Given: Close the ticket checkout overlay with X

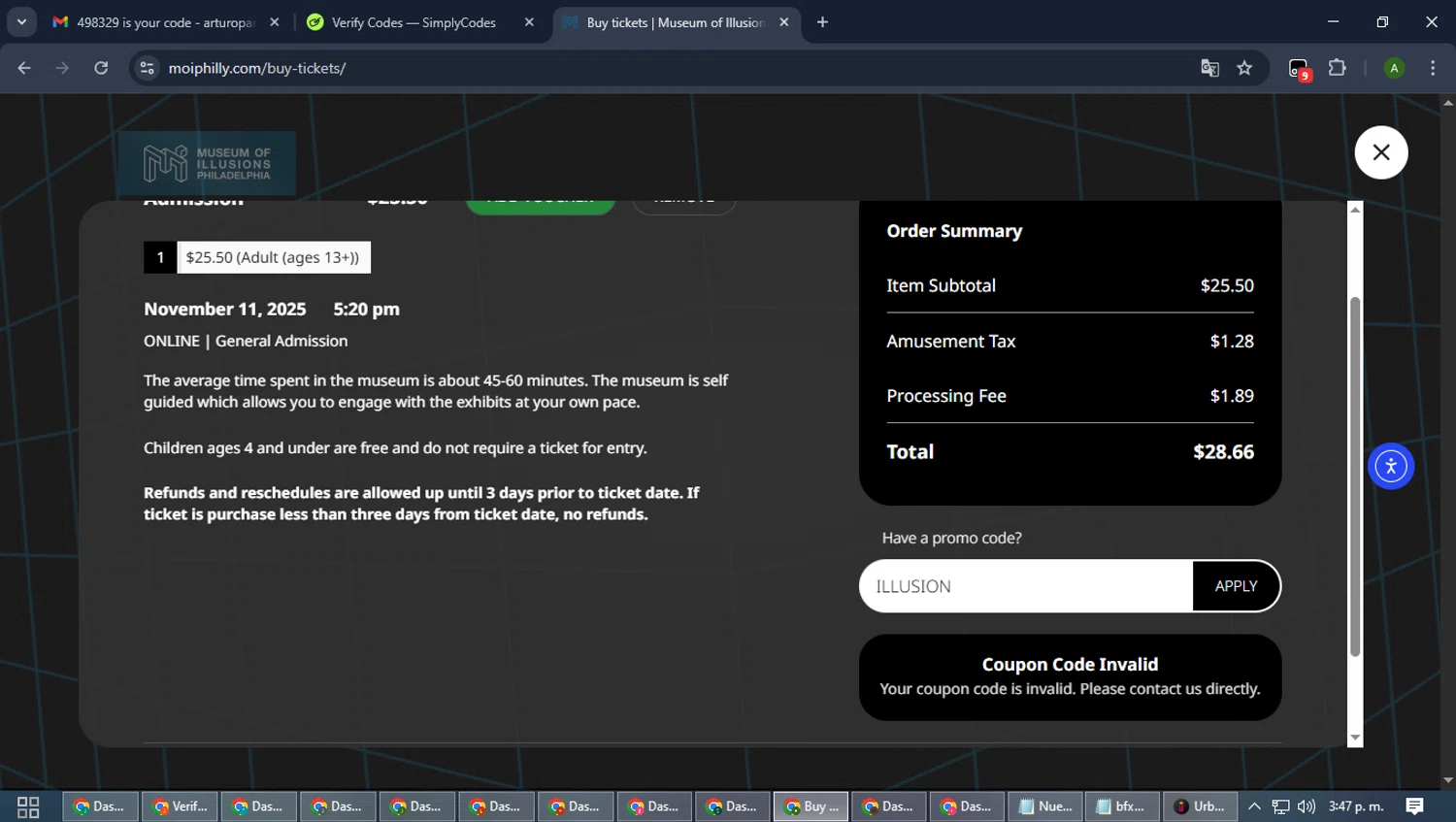Looking at the screenshot, I should tap(1381, 152).
